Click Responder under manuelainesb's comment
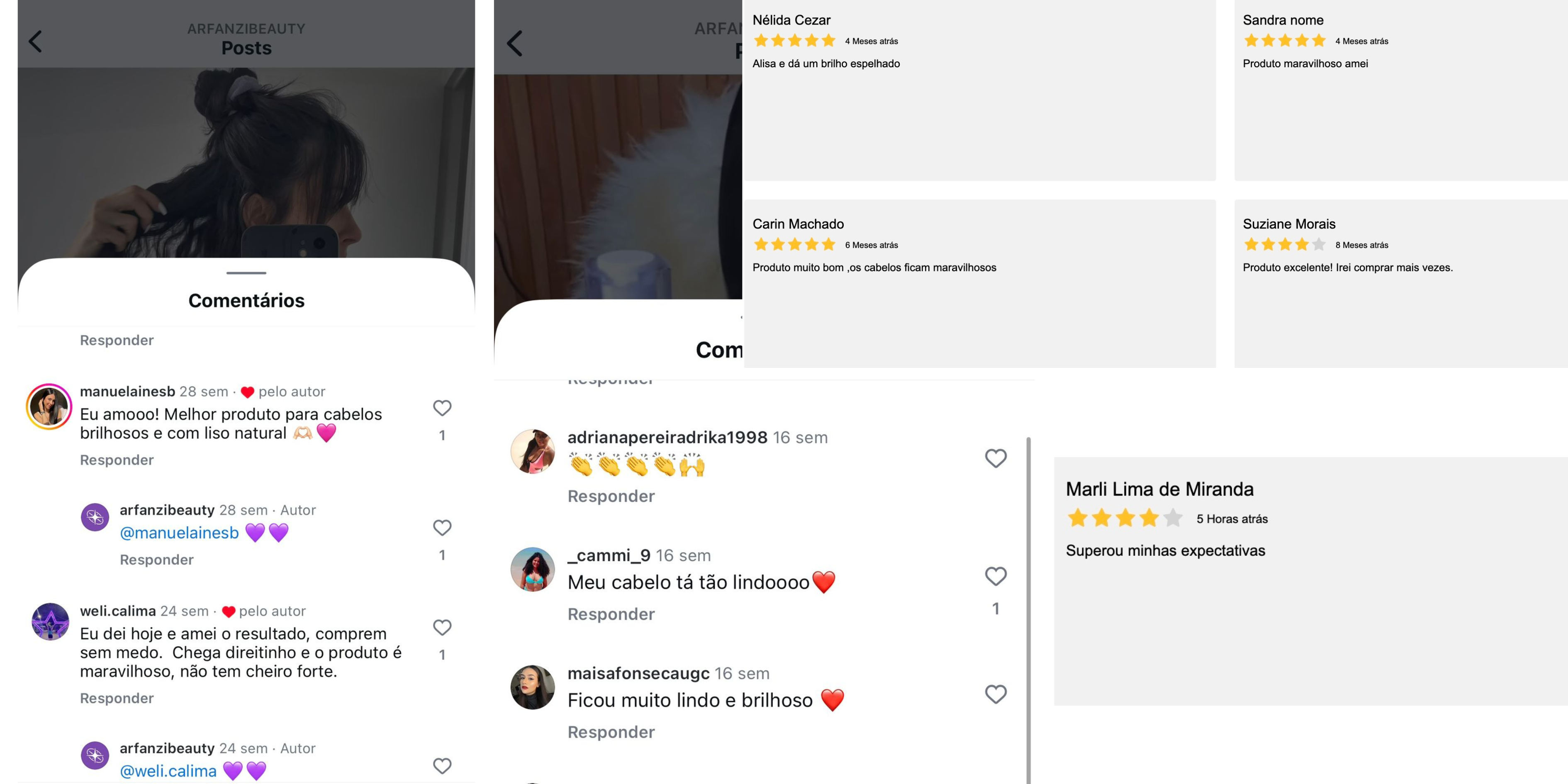The height and width of the screenshot is (784, 1568). click(117, 460)
